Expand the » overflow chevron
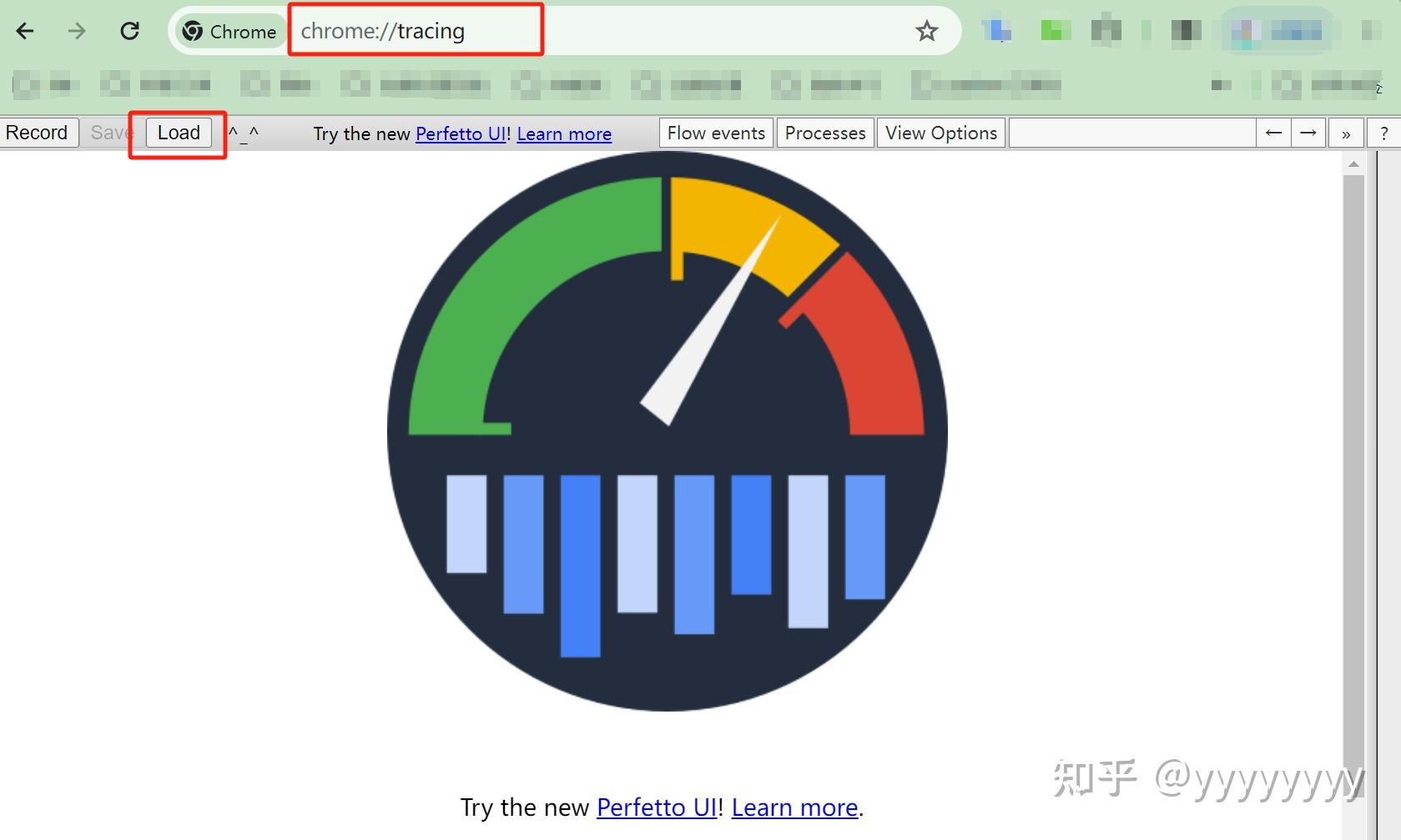1401x840 pixels. click(1345, 133)
